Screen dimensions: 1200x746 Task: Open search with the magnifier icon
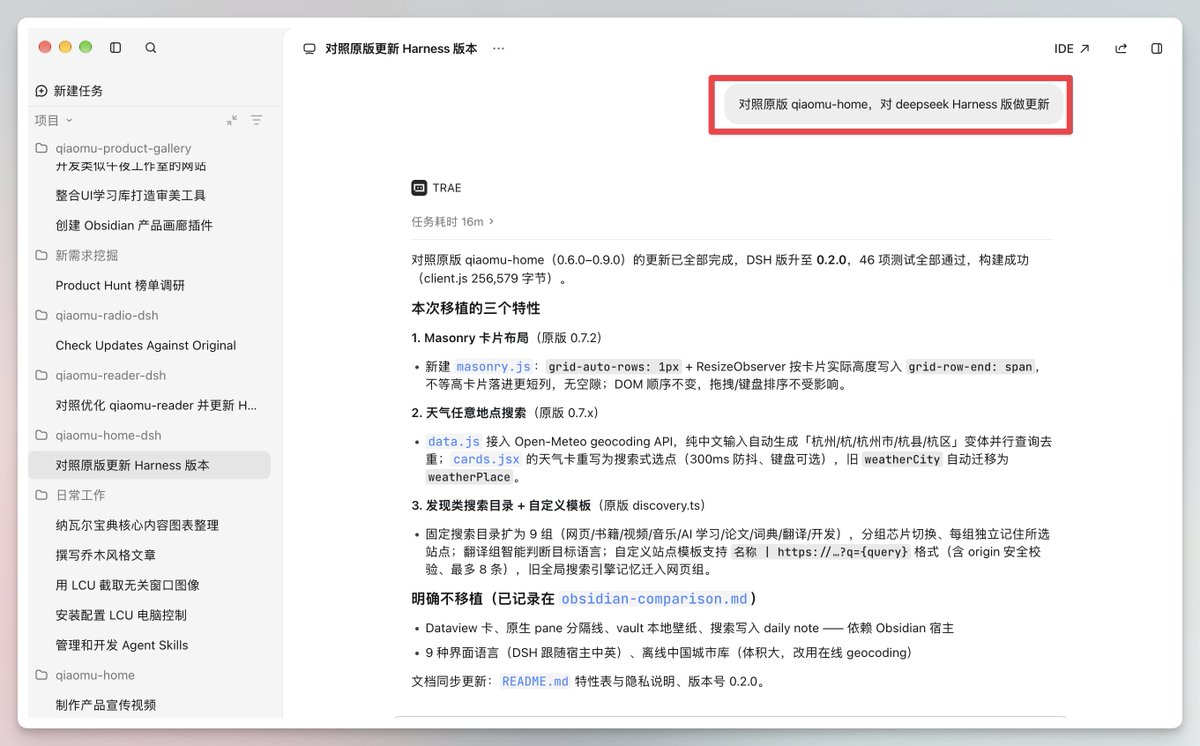point(151,47)
